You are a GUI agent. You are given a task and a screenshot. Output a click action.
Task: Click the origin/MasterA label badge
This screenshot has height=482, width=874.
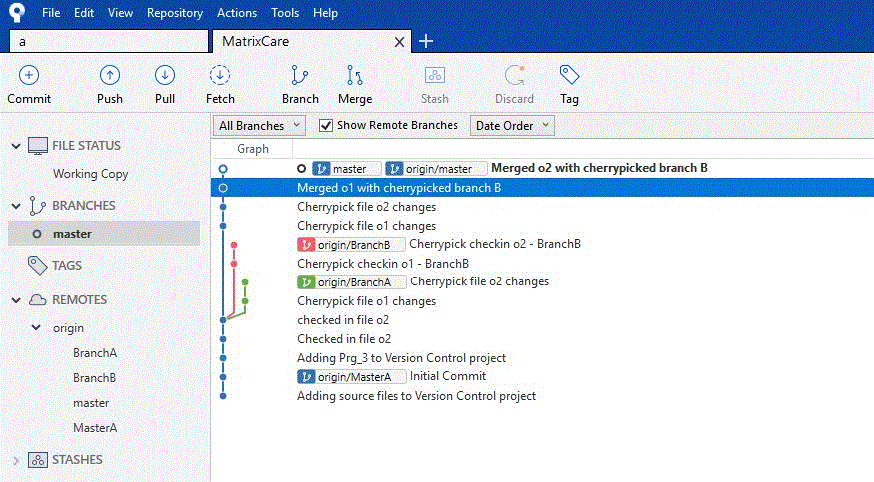[x=352, y=377]
